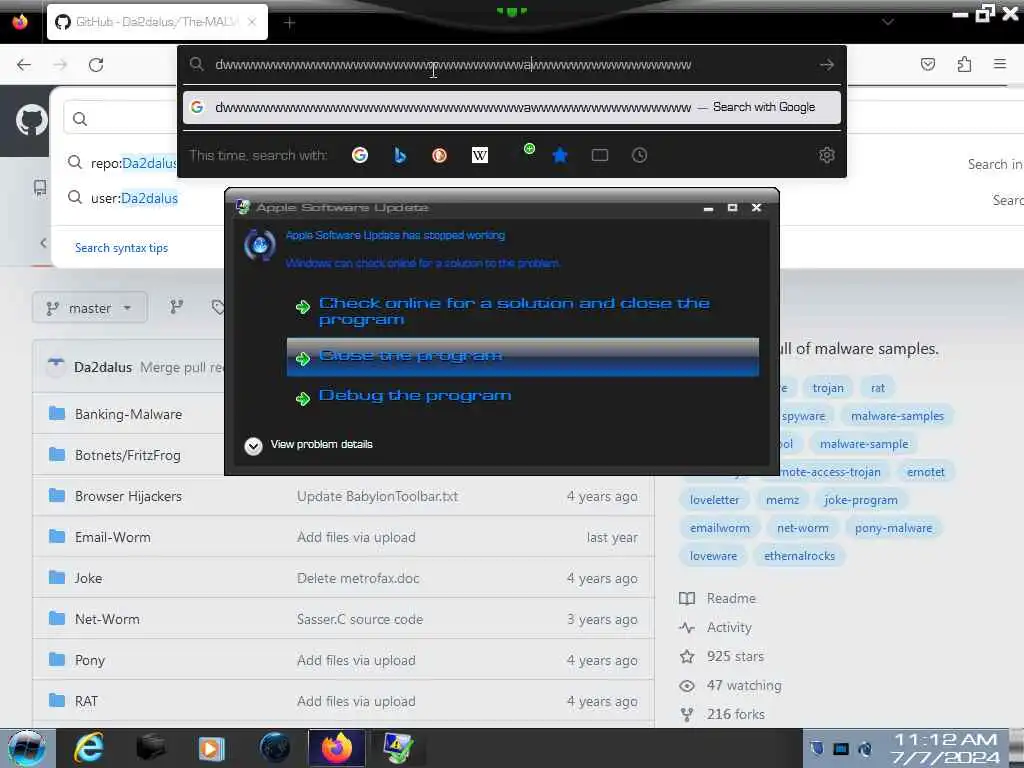Click the emotet topic tag

925,472
